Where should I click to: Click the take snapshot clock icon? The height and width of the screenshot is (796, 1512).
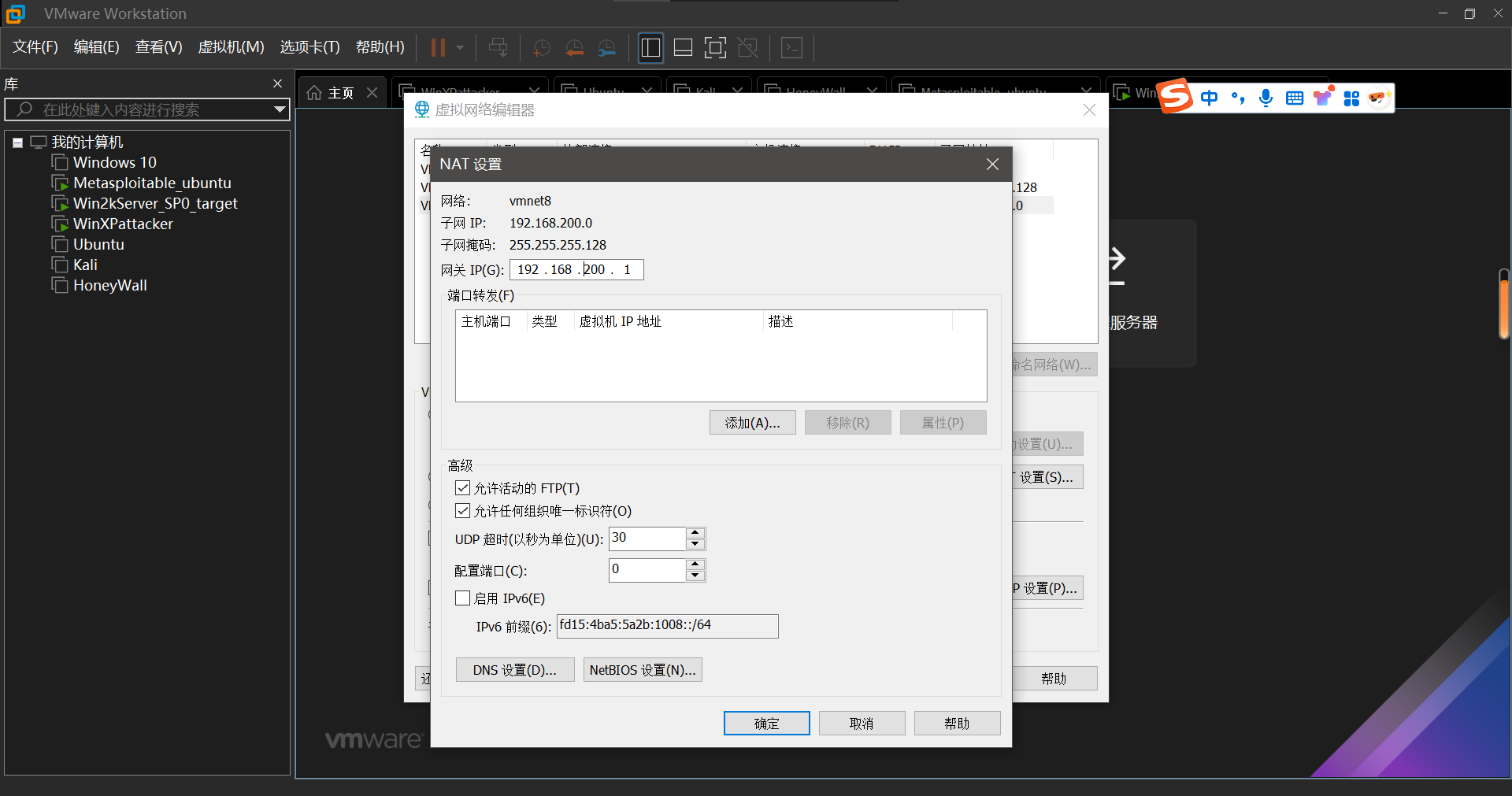[x=541, y=48]
